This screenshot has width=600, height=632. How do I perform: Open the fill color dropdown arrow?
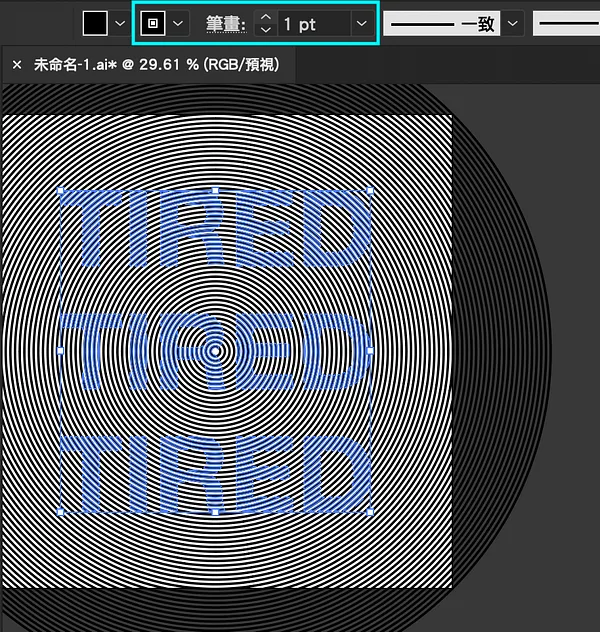120,23
